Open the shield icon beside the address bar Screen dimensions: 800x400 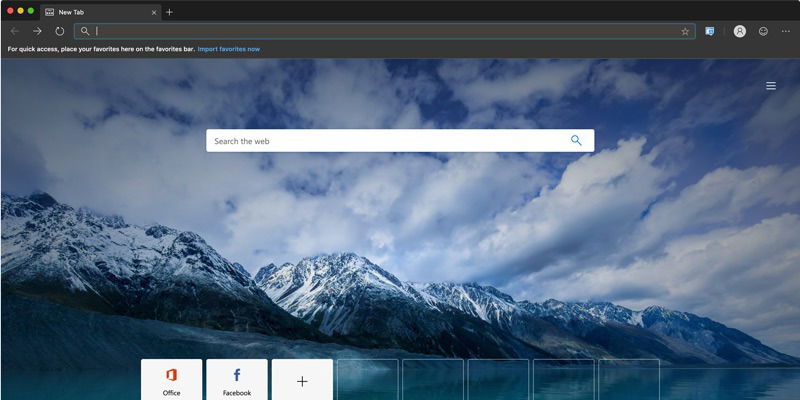(710, 31)
